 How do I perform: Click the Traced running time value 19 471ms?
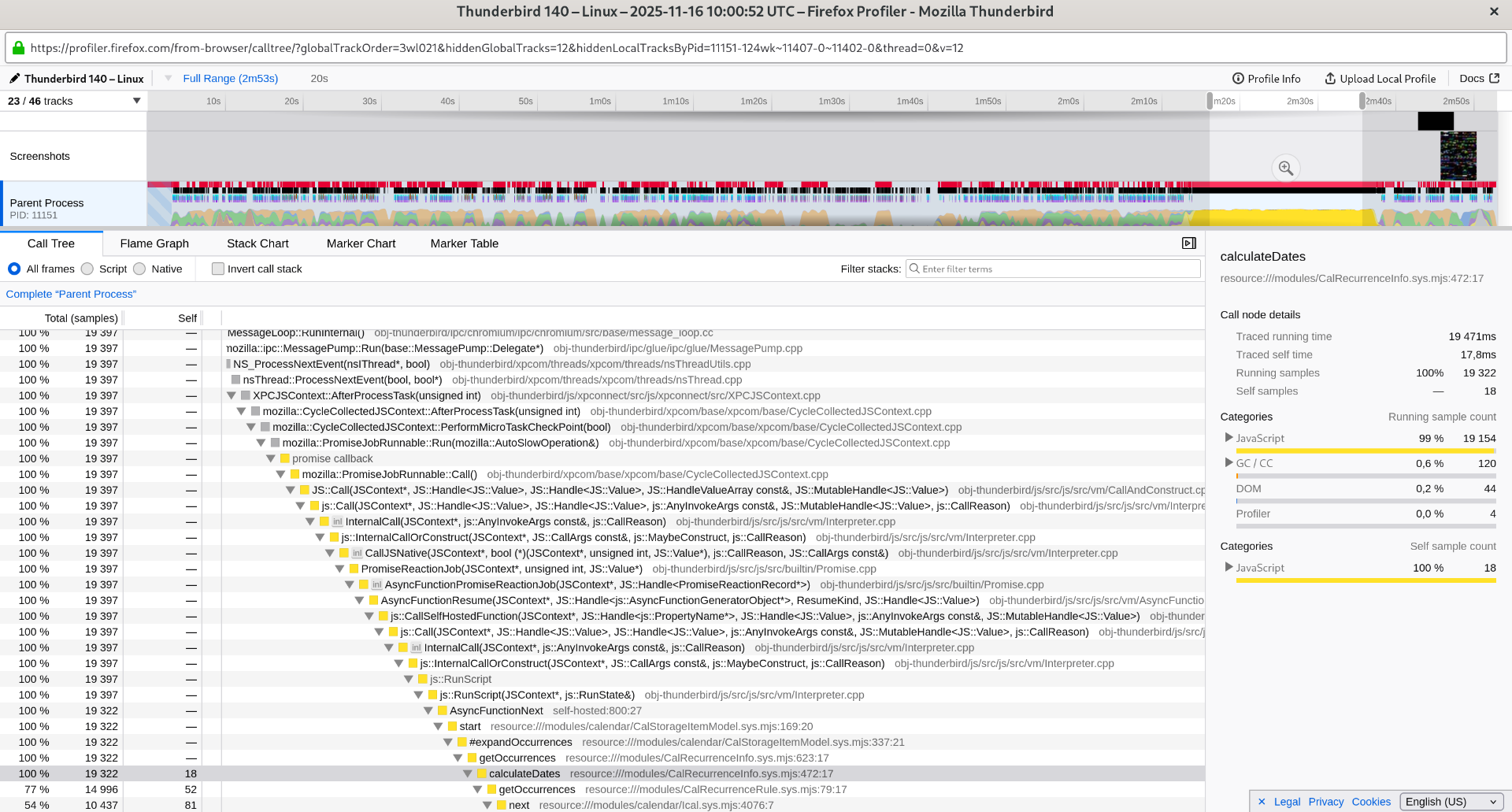(x=1472, y=336)
